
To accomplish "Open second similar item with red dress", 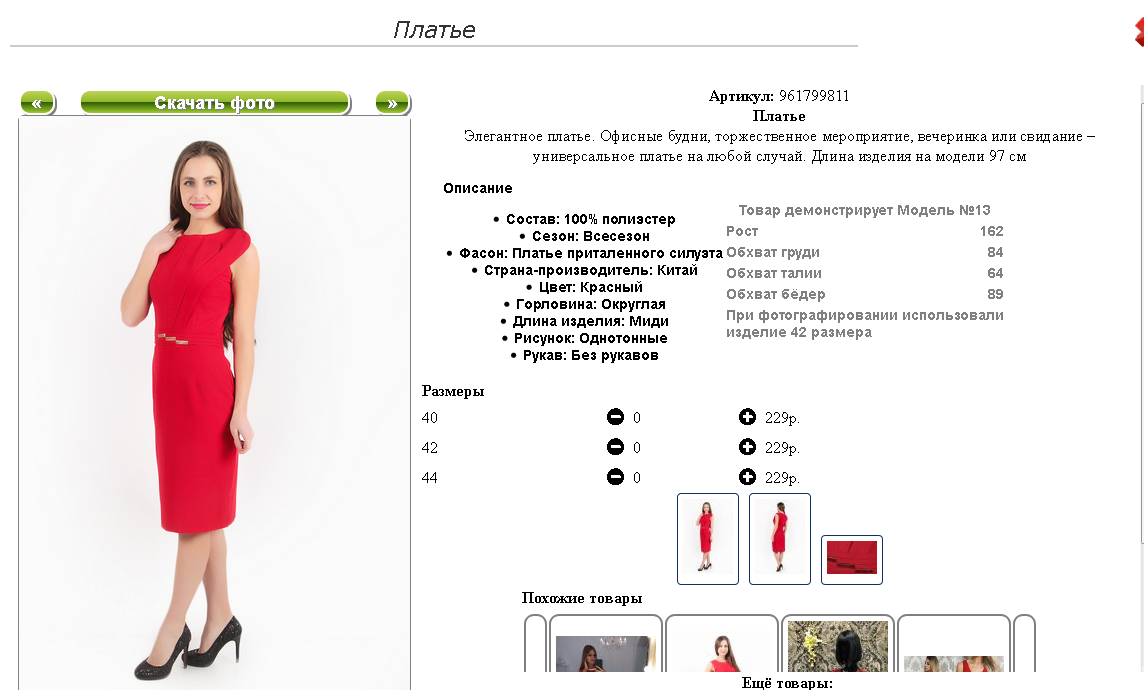I will tap(722, 644).
